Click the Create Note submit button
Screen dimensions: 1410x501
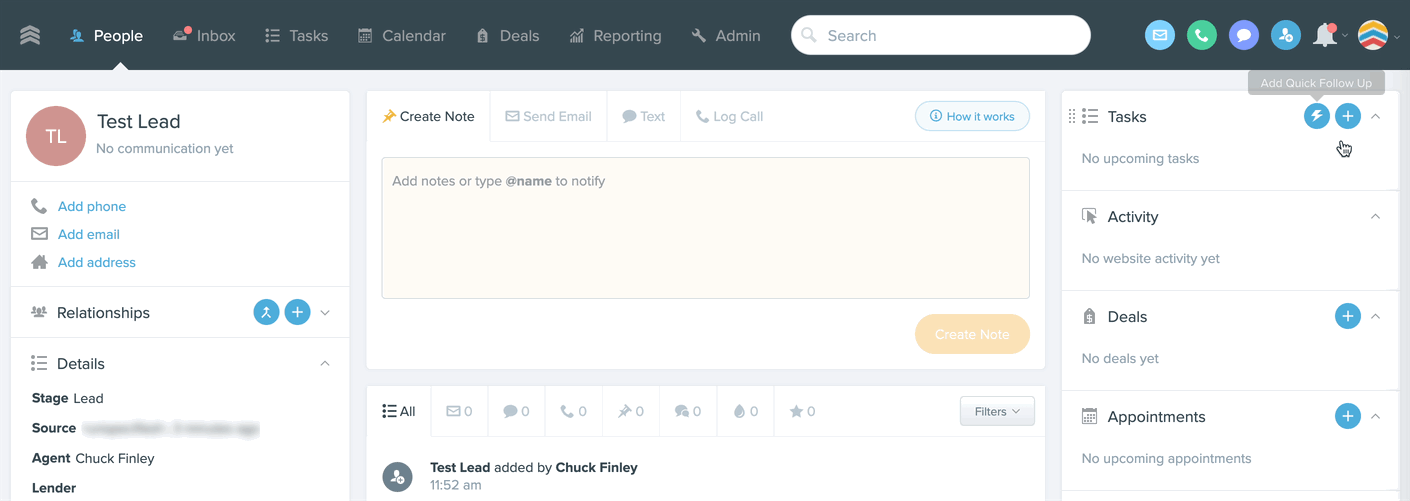pyautogui.click(x=972, y=334)
